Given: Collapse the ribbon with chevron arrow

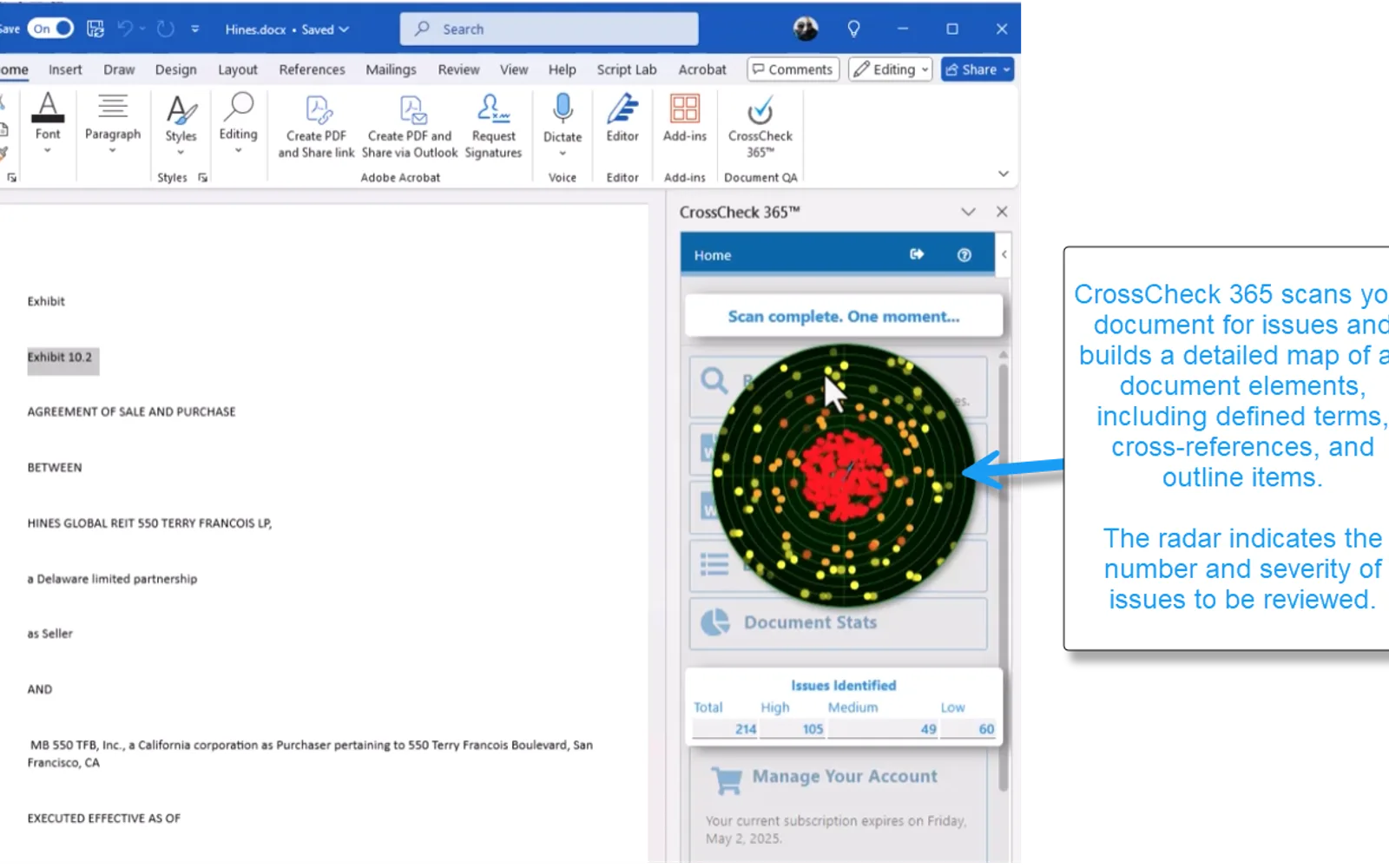Looking at the screenshot, I should [1004, 174].
